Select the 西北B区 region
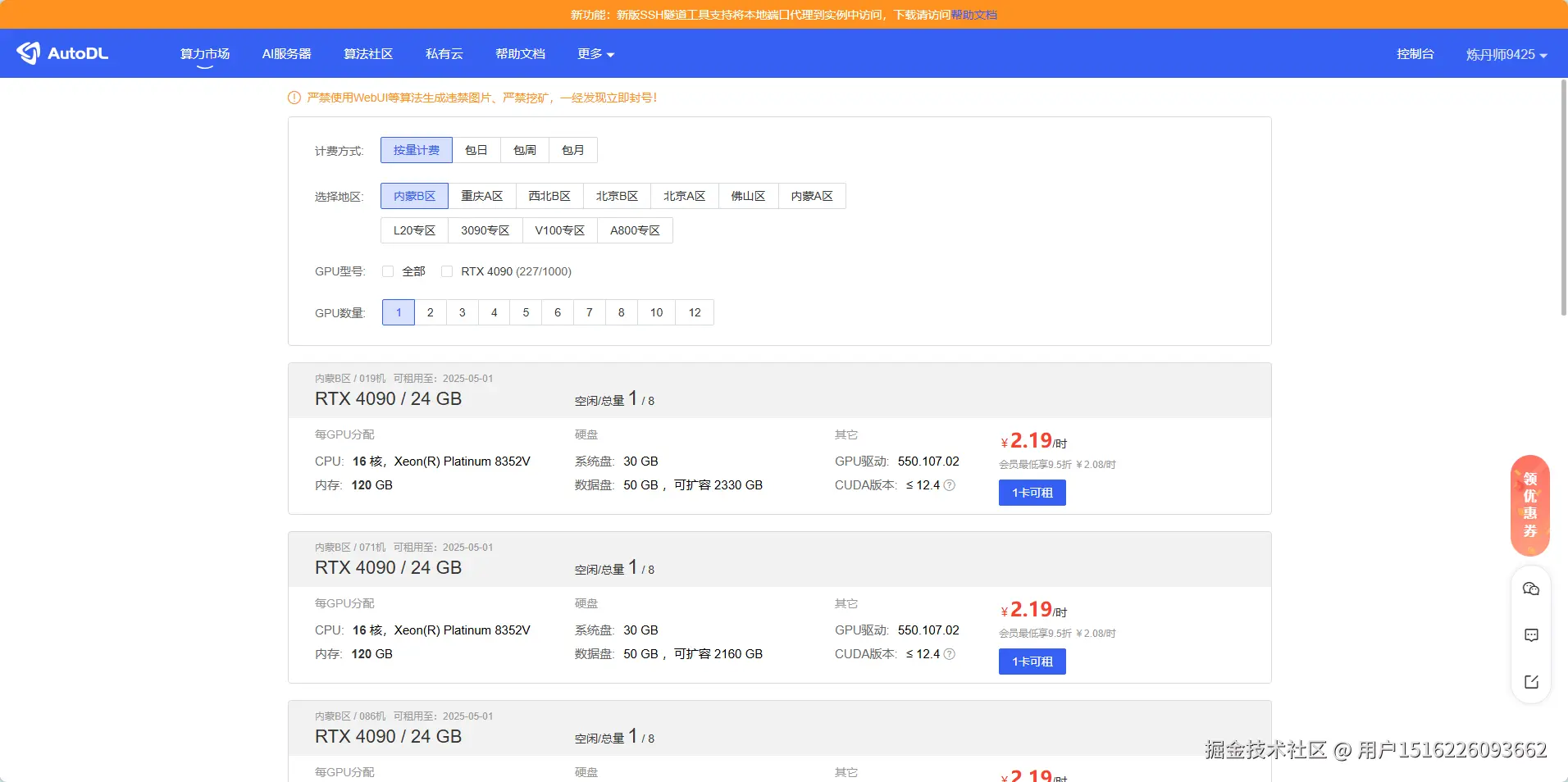The height and width of the screenshot is (782, 1568). coord(549,196)
